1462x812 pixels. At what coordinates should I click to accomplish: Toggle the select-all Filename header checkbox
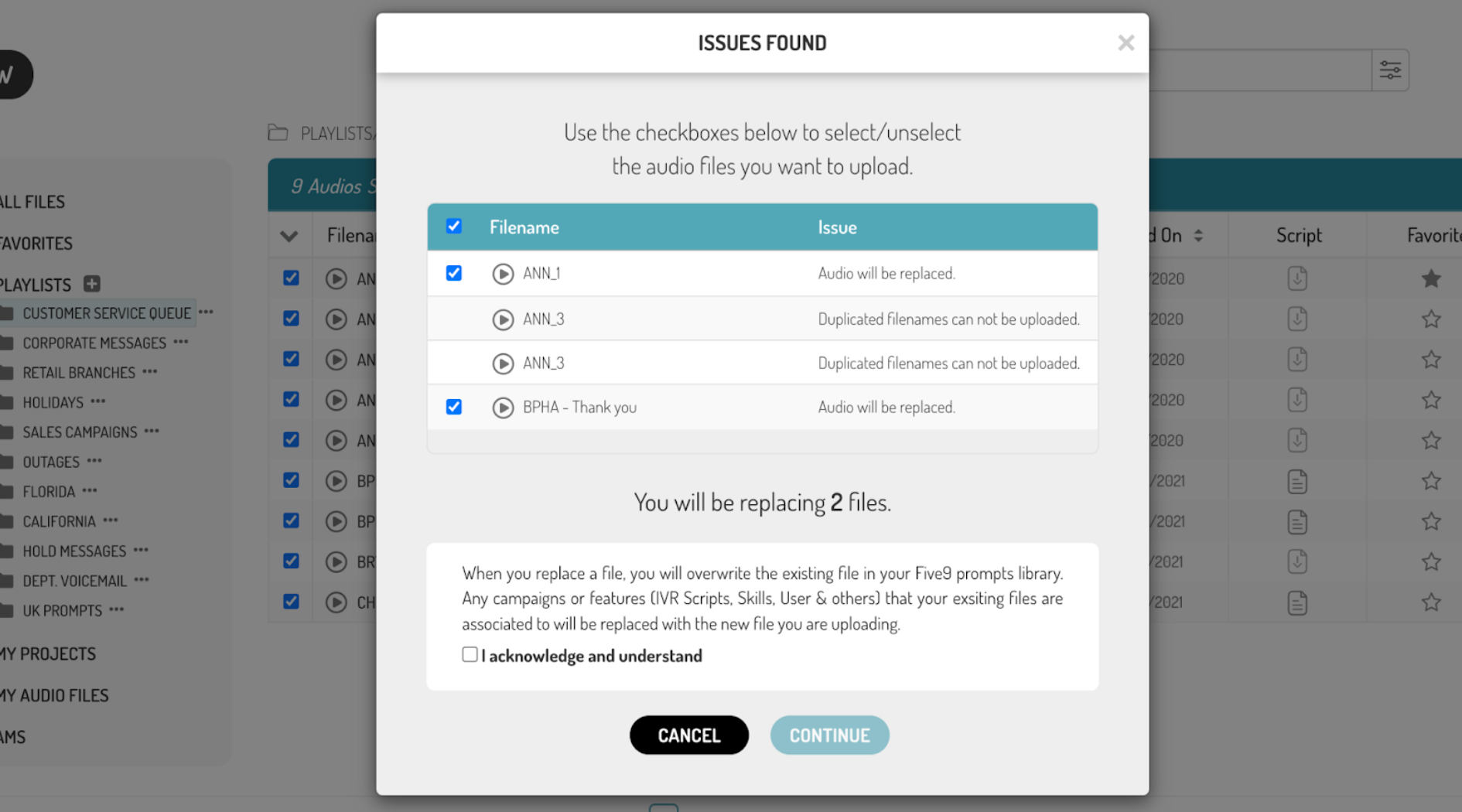point(454,227)
